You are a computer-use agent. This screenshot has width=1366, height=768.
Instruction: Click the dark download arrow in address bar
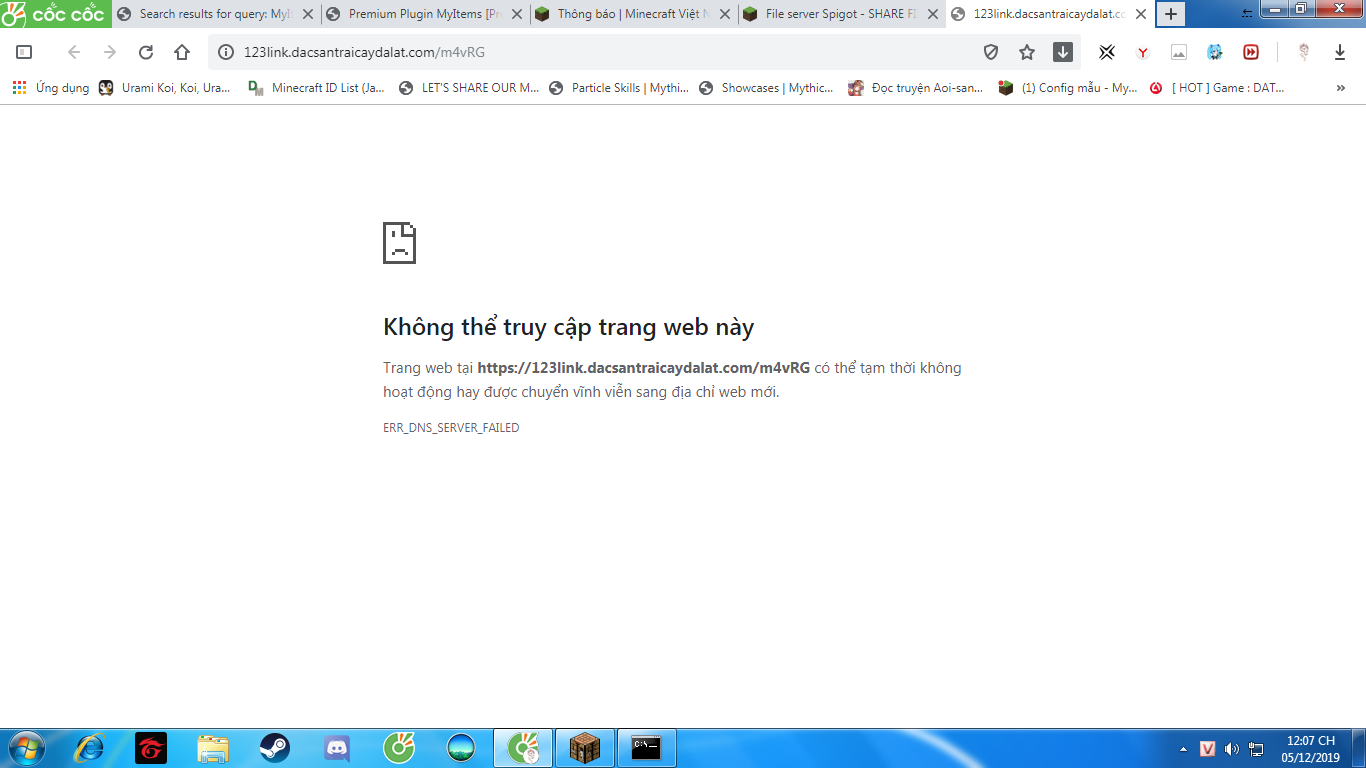[1063, 52]
